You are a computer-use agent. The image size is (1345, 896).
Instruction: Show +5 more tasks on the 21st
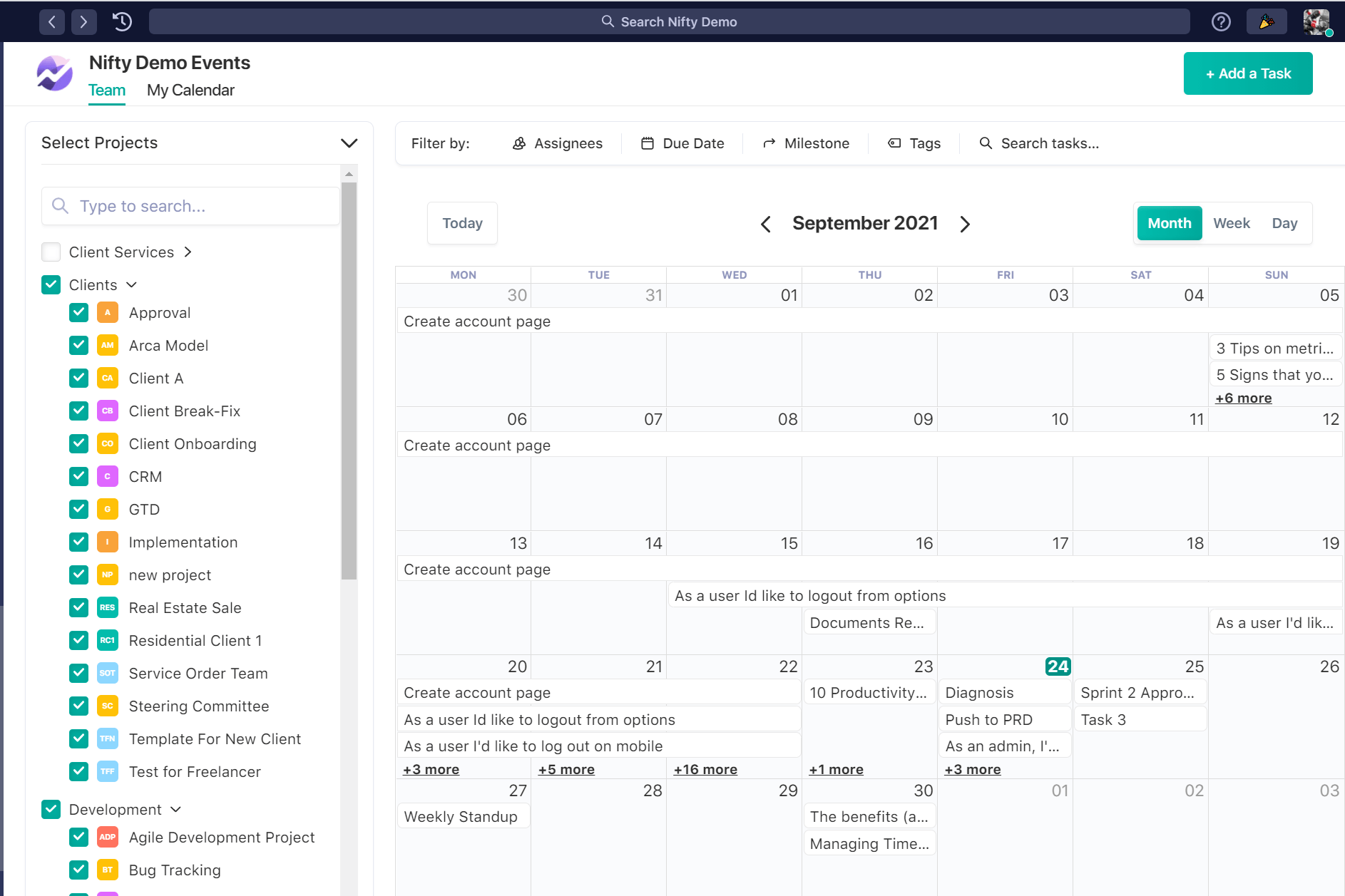(566, 770)
